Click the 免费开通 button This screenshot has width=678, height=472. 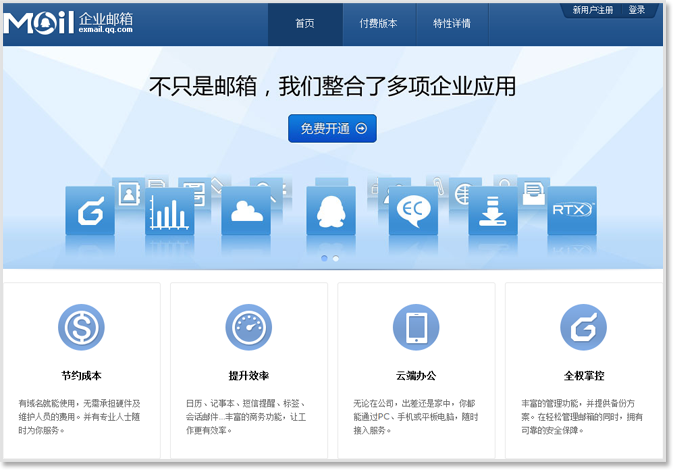point(332,128)
